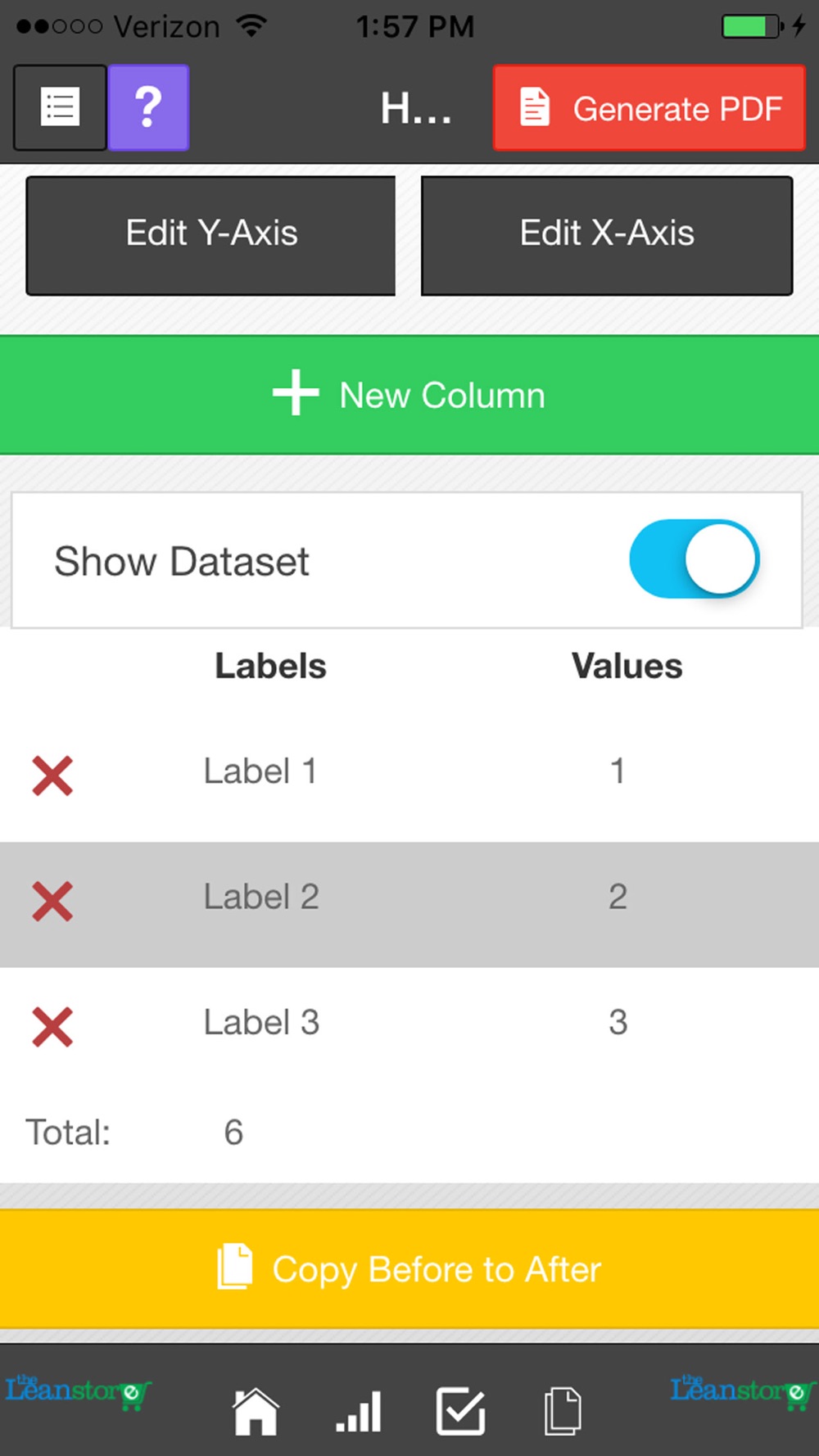The height and width of the screenshot is (1456, 819).
Task: Click Generate PDF button
Action: pos(649,108)
